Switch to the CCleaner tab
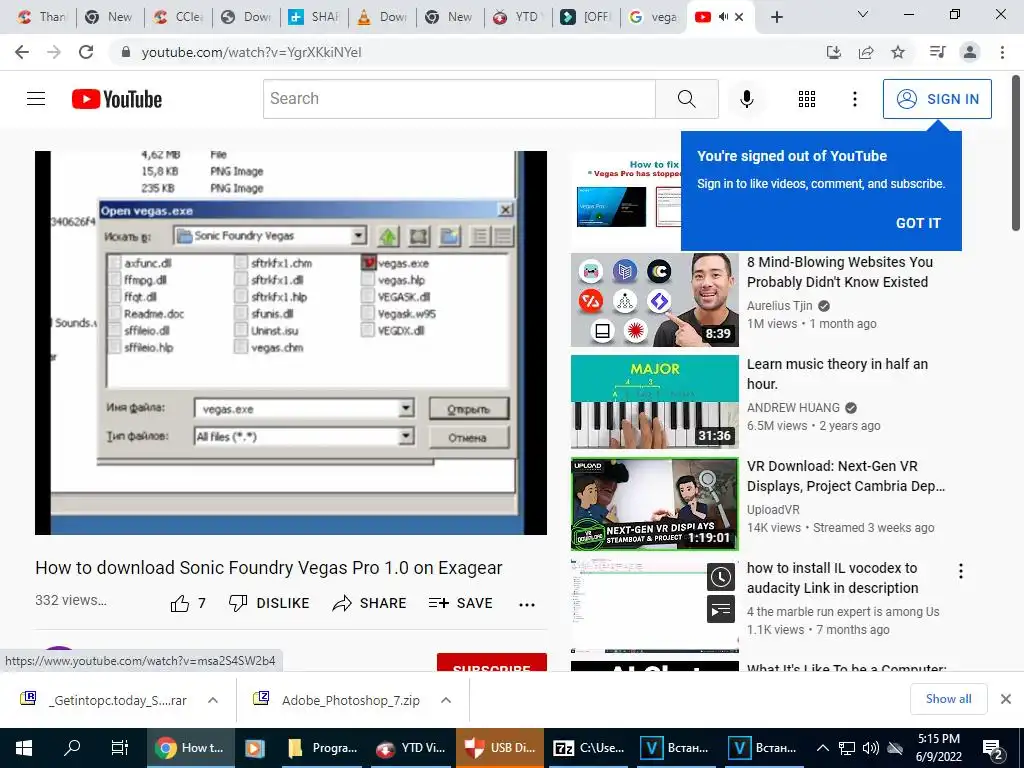This screenshot has height=768, width=1024. click(x=178, y=17)
